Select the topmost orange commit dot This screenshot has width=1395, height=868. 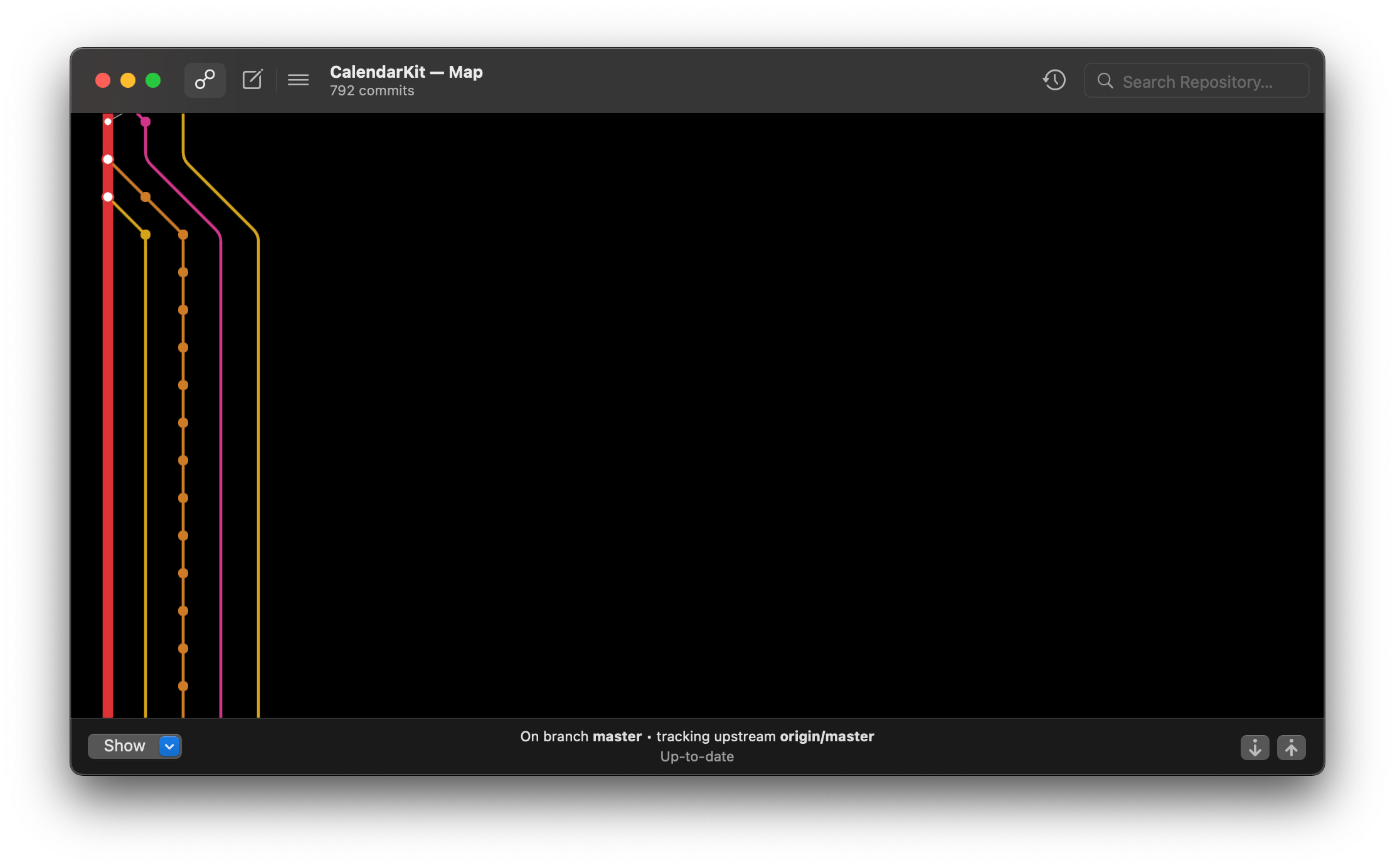(x=146, y=197)
